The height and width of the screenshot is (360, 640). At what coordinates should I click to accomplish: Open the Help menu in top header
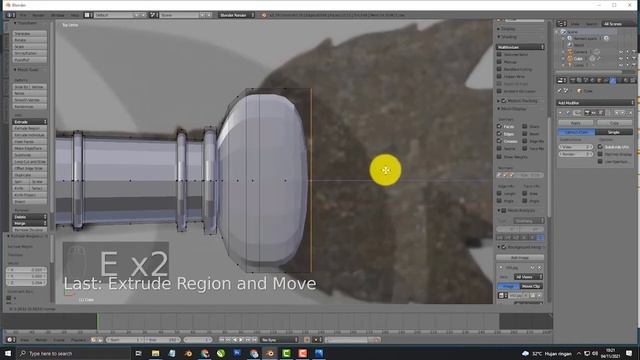(75, 15)
